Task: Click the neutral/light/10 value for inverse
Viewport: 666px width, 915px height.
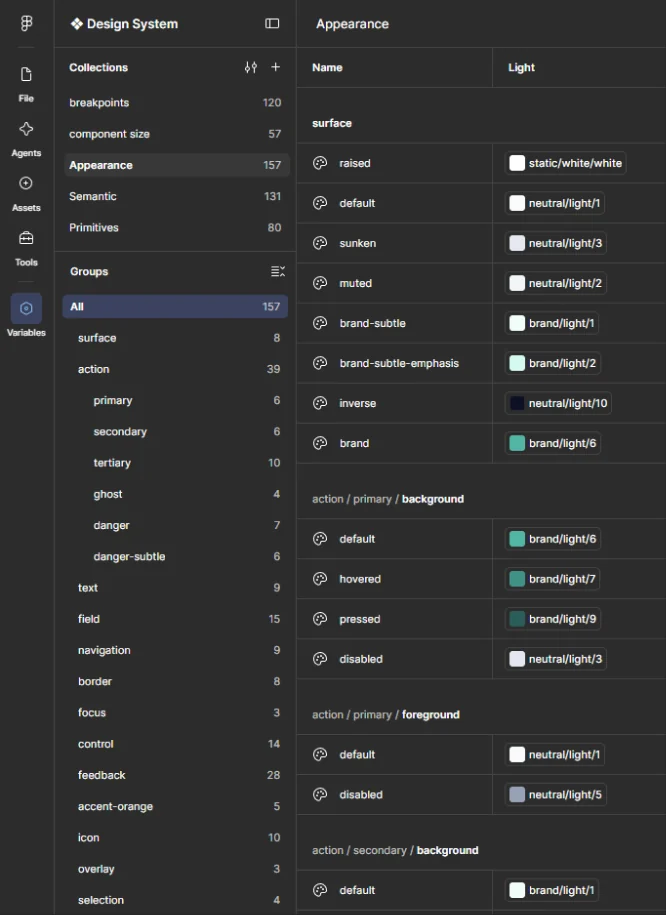Action: [558, 403]
